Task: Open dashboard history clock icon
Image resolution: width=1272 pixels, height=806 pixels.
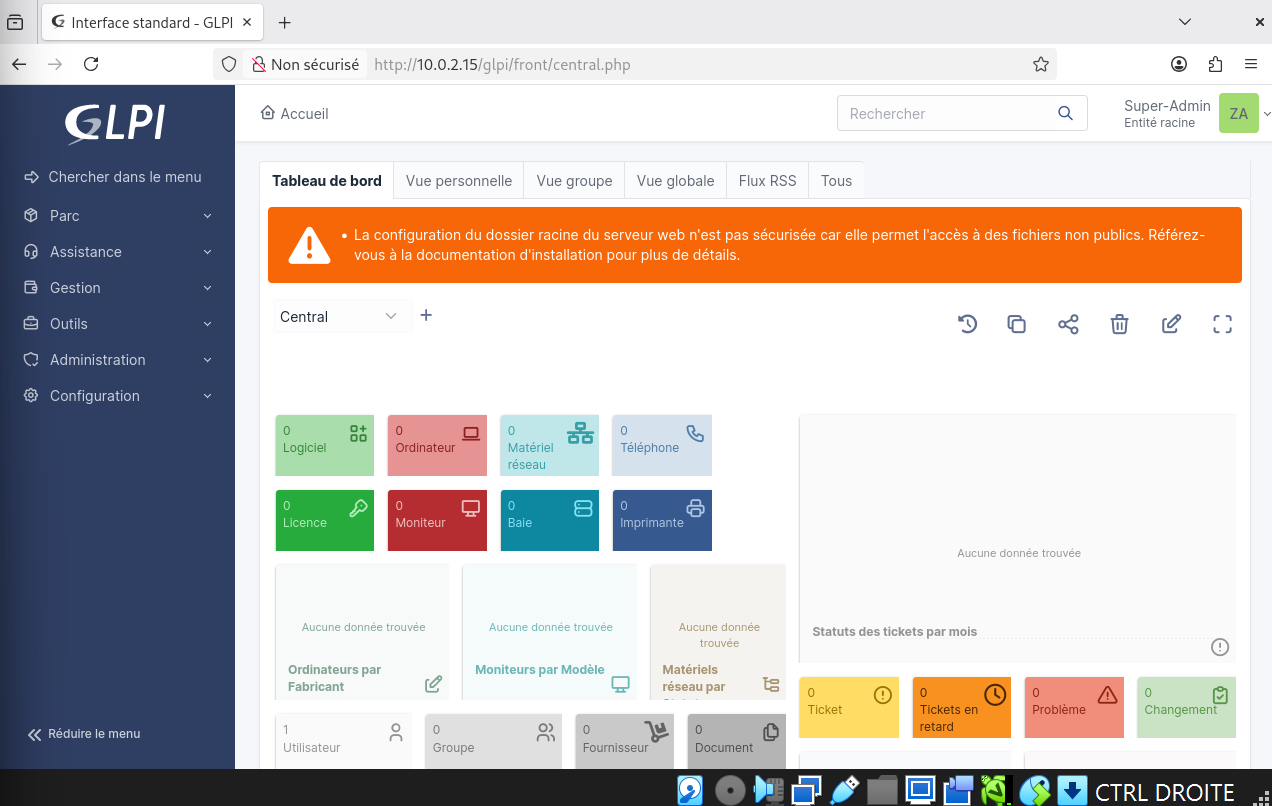Action: click(967, 324)
